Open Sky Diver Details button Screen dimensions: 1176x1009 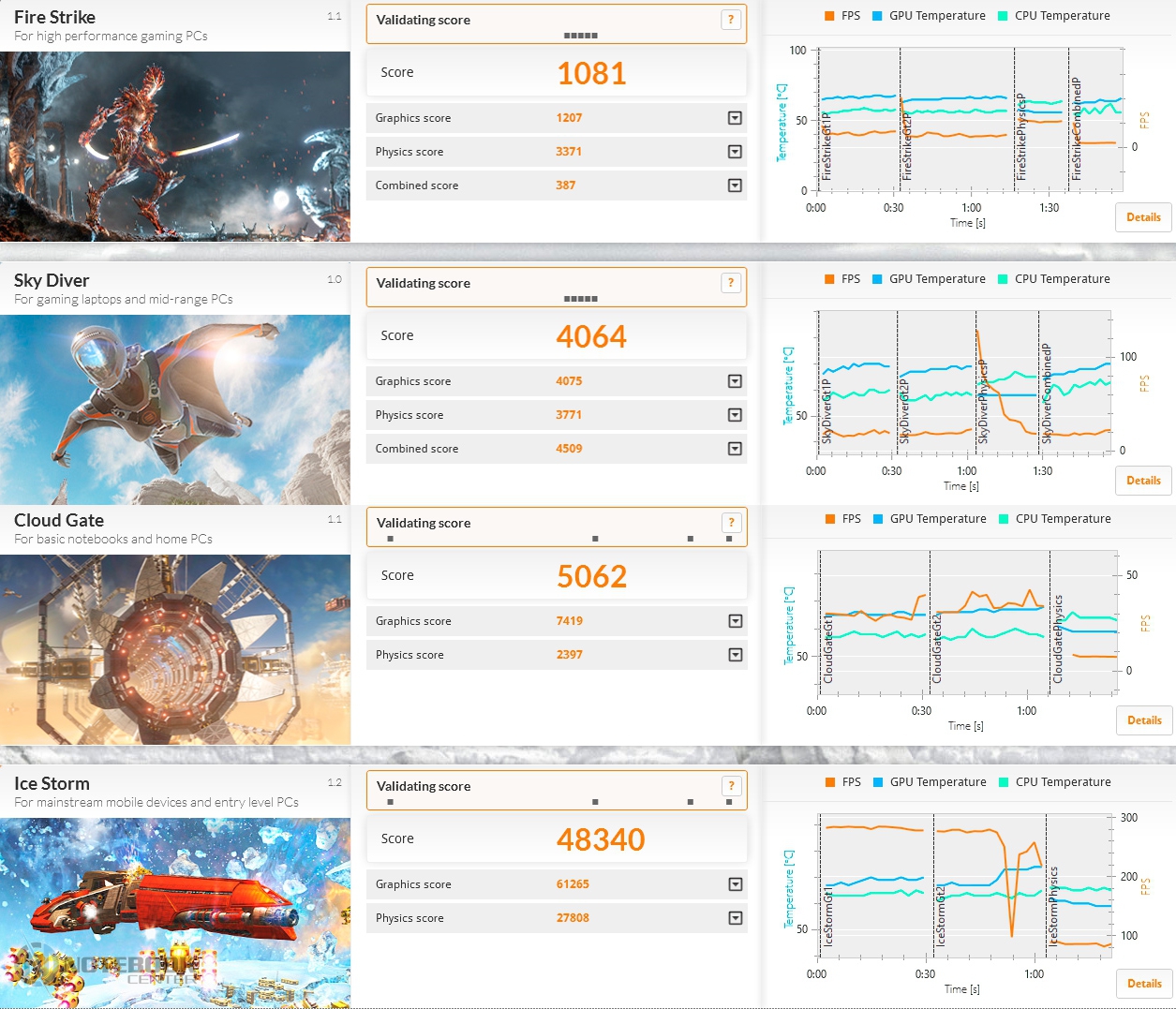tap(1143, 481)
